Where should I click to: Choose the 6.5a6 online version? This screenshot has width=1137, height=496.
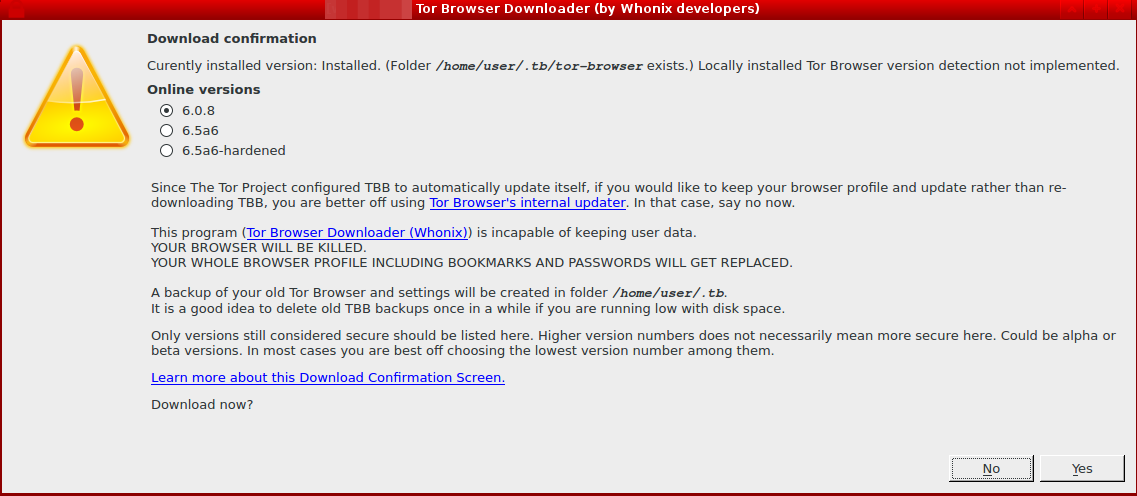pyautogui.click(x=167, y=130)
